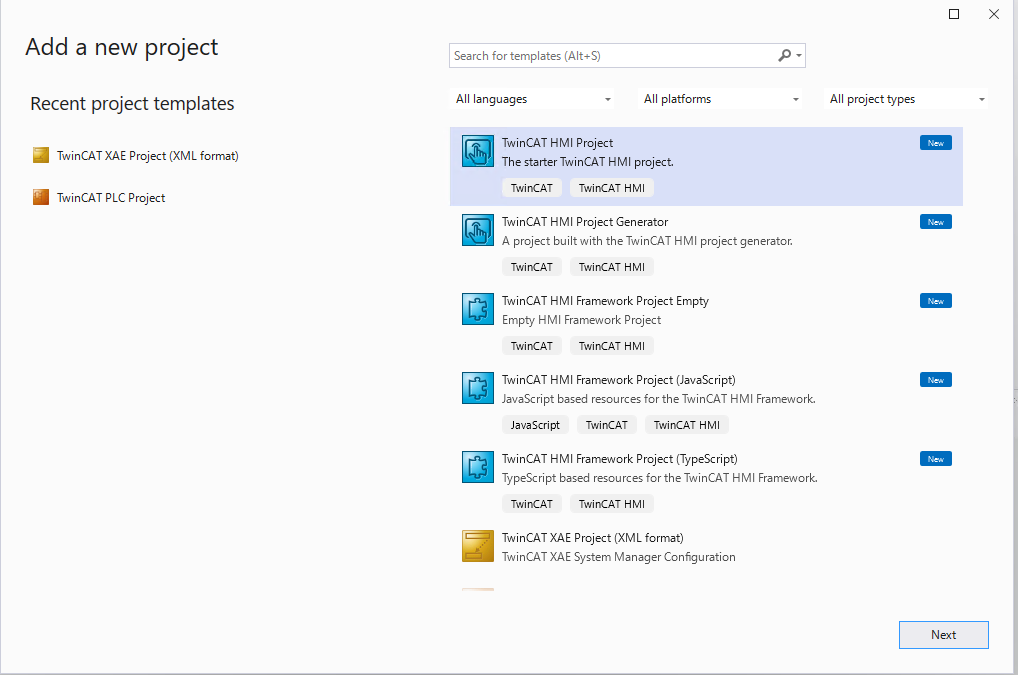Select TwinCAT HMI Project template title
This screenshot has height=675, width=1018.
click(x=557, y=143)
